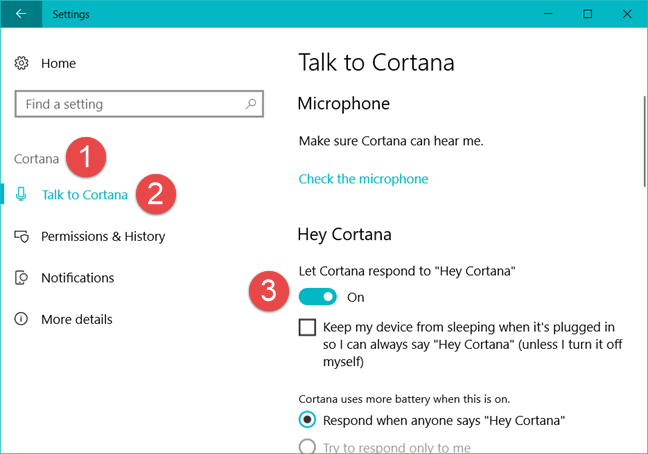Image resolution: width=648 pixels, height=454 pixels.
Task: Click the microphone icon beside Talk to Cortana
Action: (x=22, y=195)
